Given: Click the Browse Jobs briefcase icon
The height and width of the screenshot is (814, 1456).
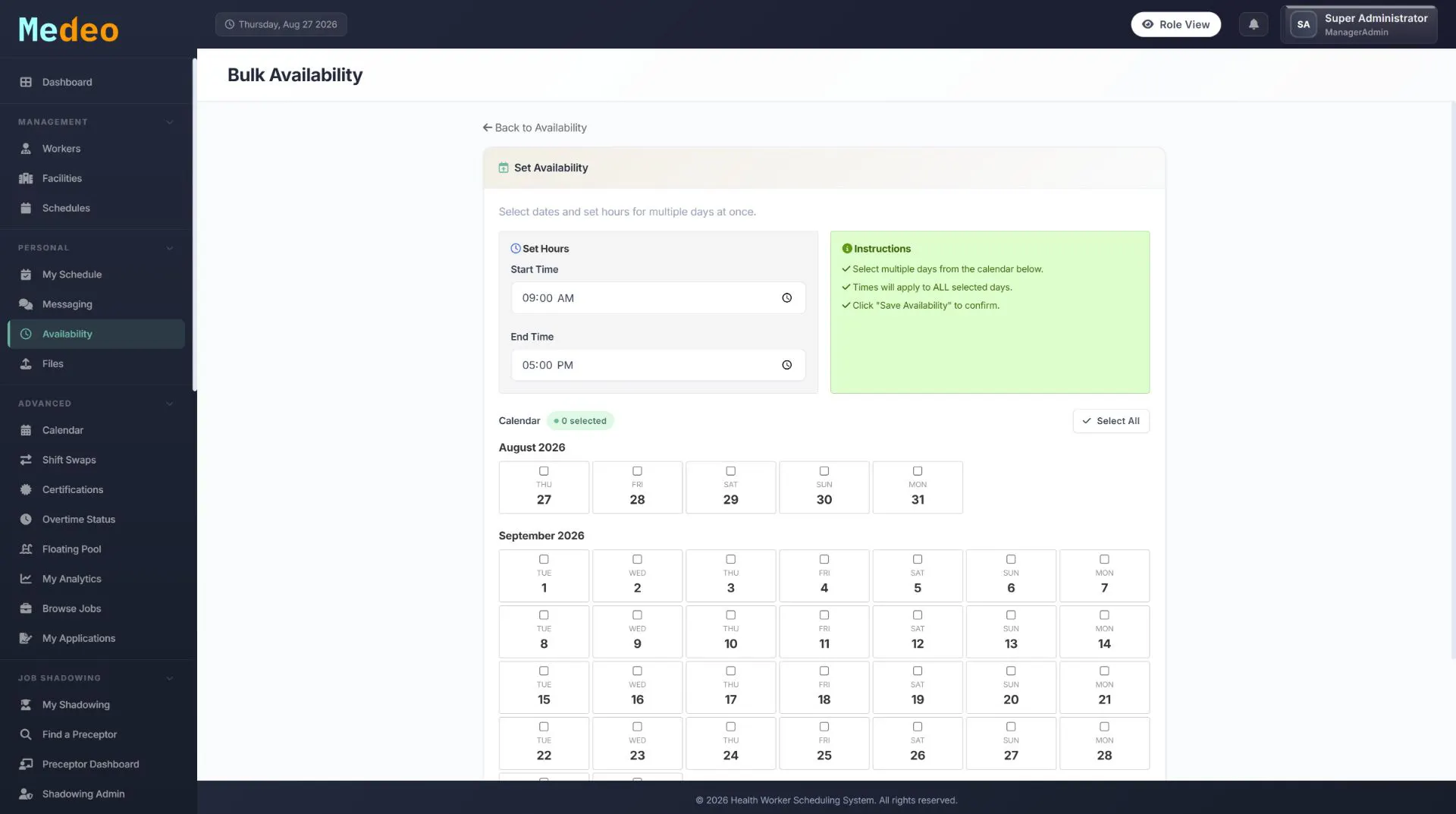Looking at the screenshot, I should [x=26, y=608].
